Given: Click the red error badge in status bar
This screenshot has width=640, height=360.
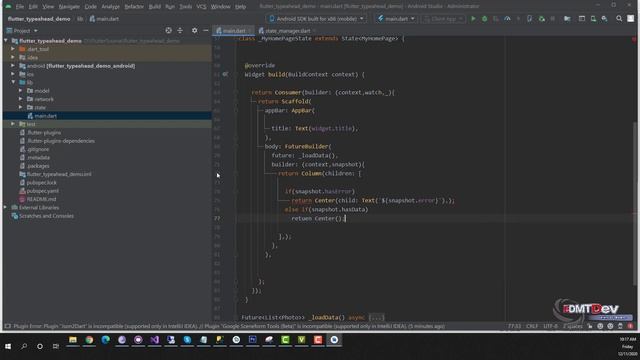Looking at the screenshot, I should click(x=631, y=326).
